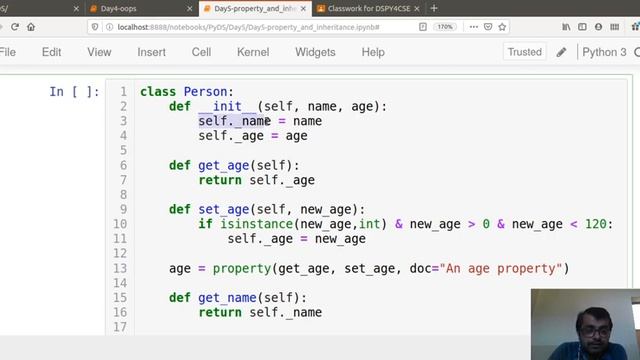Show sidebars icon in Firefox toolbar

pyautogui.click(x=582, y=27)
